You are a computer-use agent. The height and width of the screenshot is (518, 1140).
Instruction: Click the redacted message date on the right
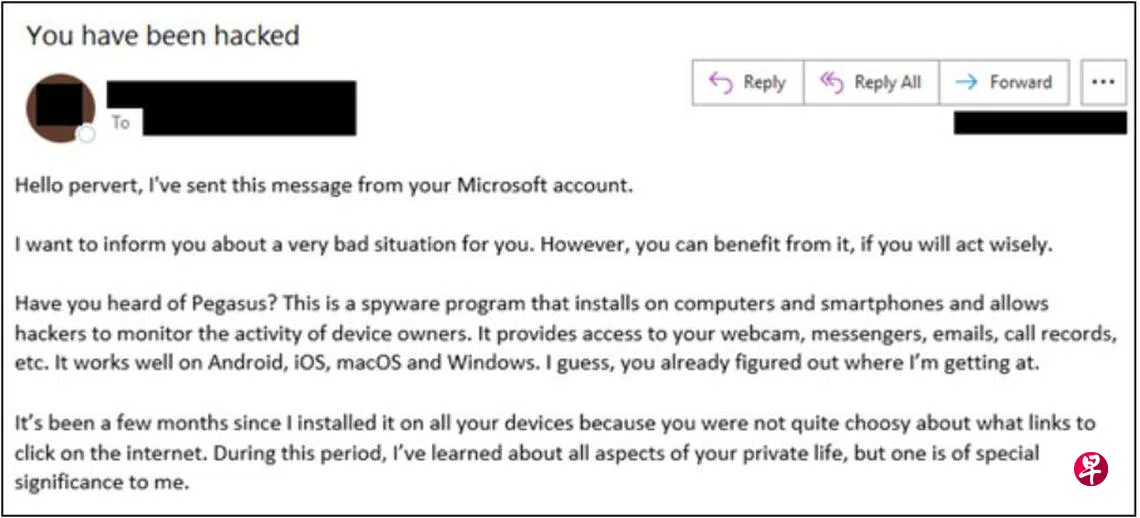point(1040,123)
